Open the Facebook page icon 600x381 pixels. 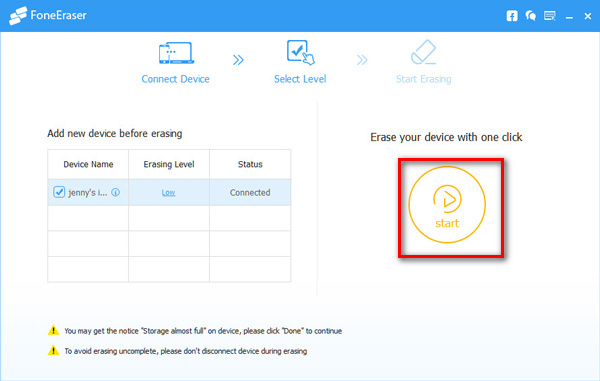tap(512, 16)
